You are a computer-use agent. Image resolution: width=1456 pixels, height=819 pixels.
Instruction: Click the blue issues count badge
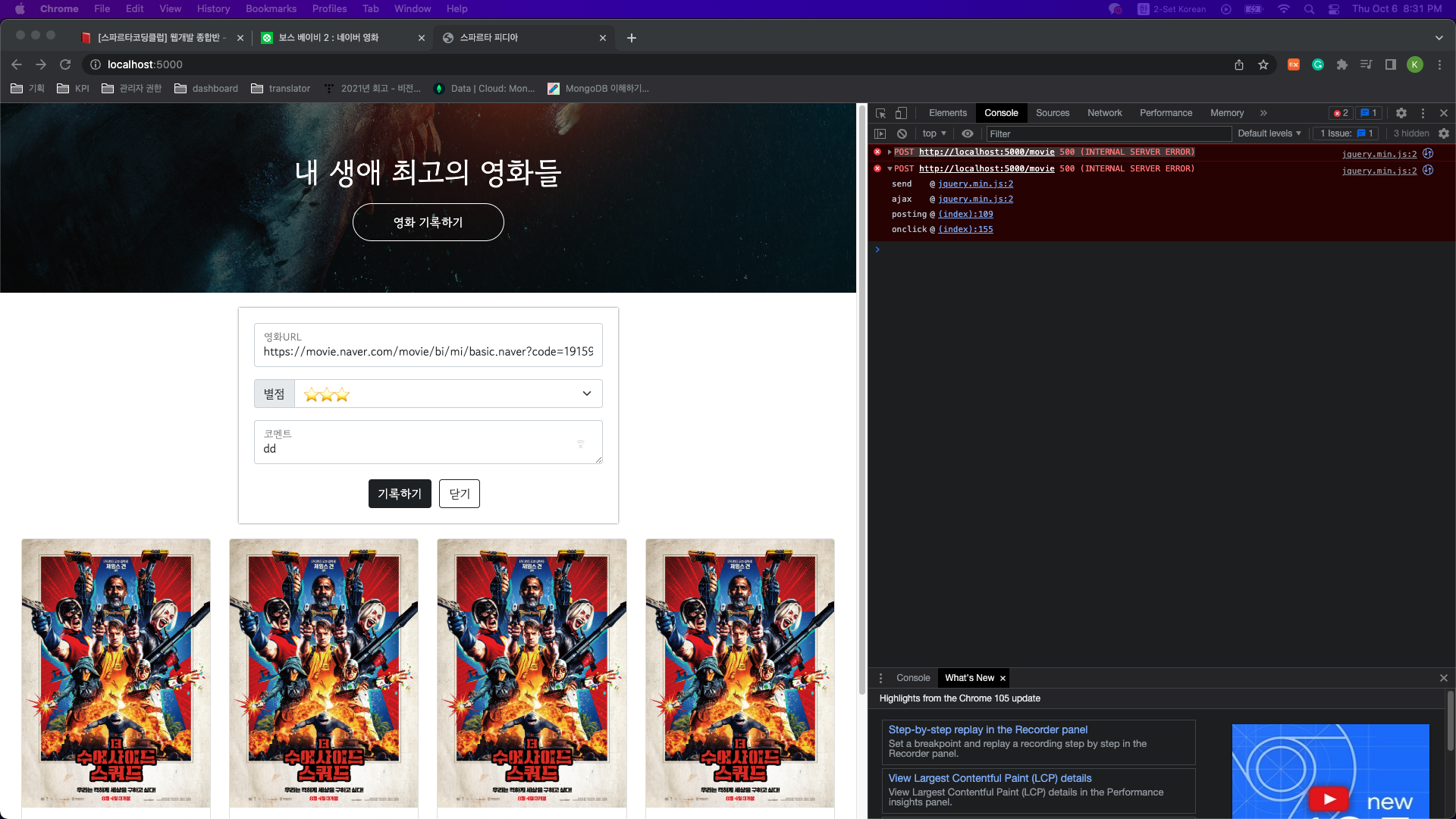click(1369, 113)
